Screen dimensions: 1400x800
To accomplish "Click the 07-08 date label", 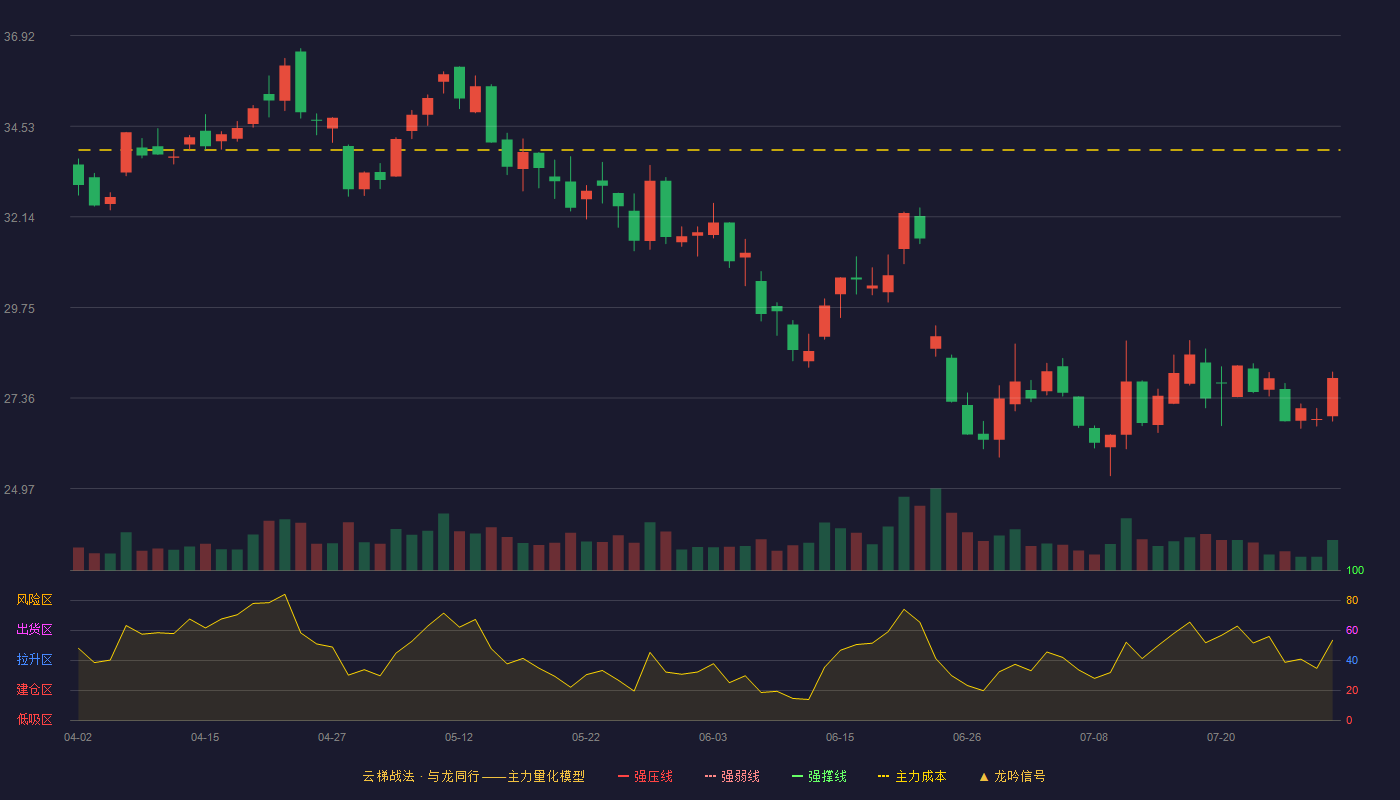I will pos(1094,737).
